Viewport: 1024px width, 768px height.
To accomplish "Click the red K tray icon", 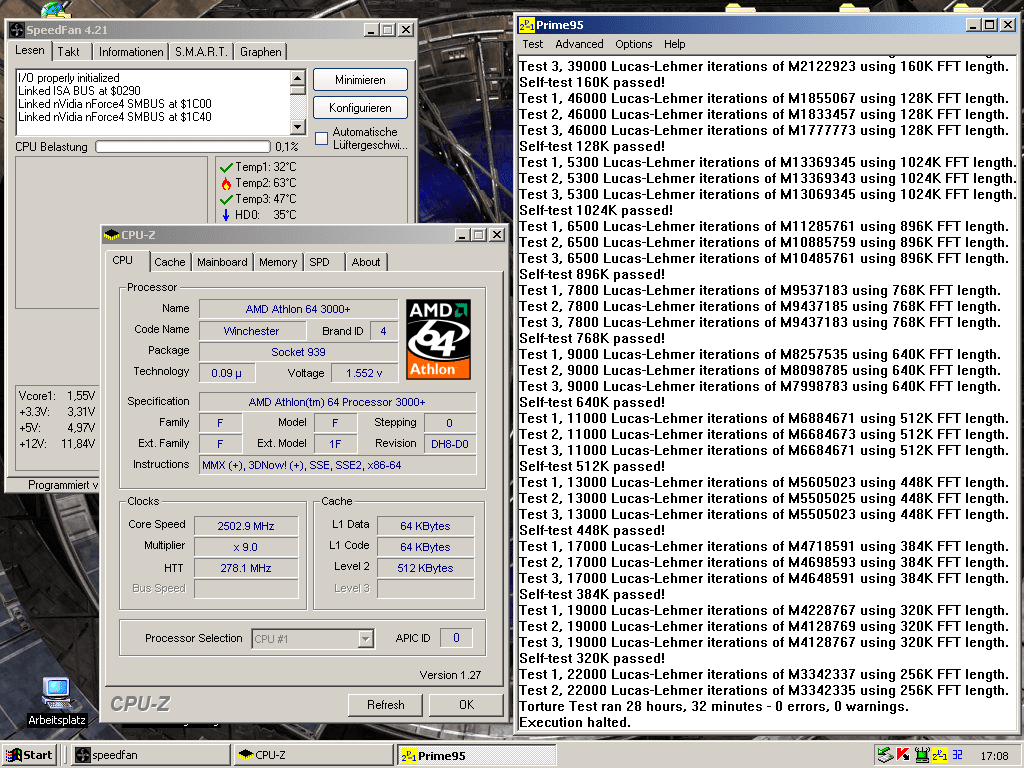I will (903, 755).
